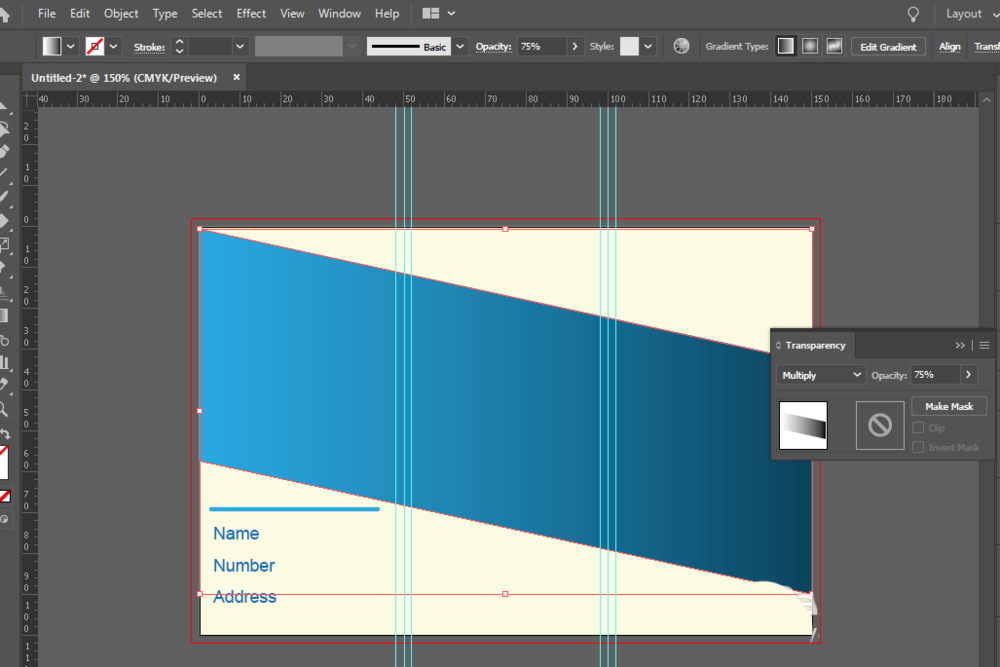Open the Transparency panel hamburger menu
1000x667 pixels.
[984, 346]
